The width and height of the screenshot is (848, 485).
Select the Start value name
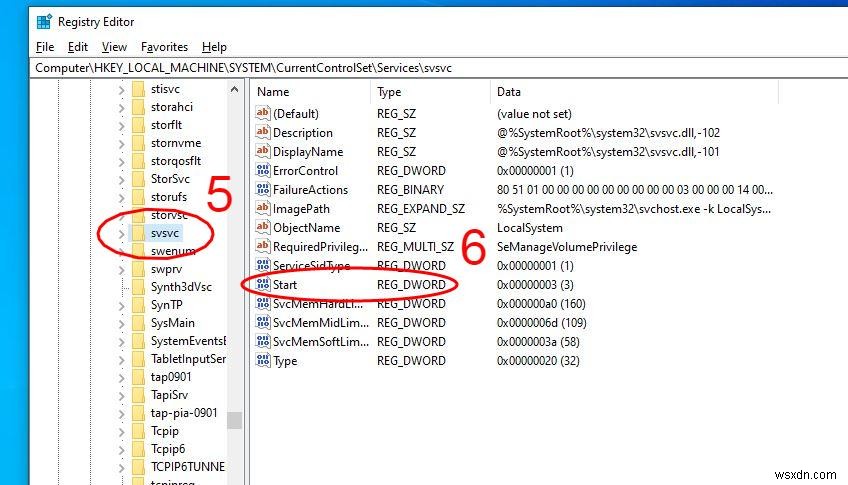(285, 284)
